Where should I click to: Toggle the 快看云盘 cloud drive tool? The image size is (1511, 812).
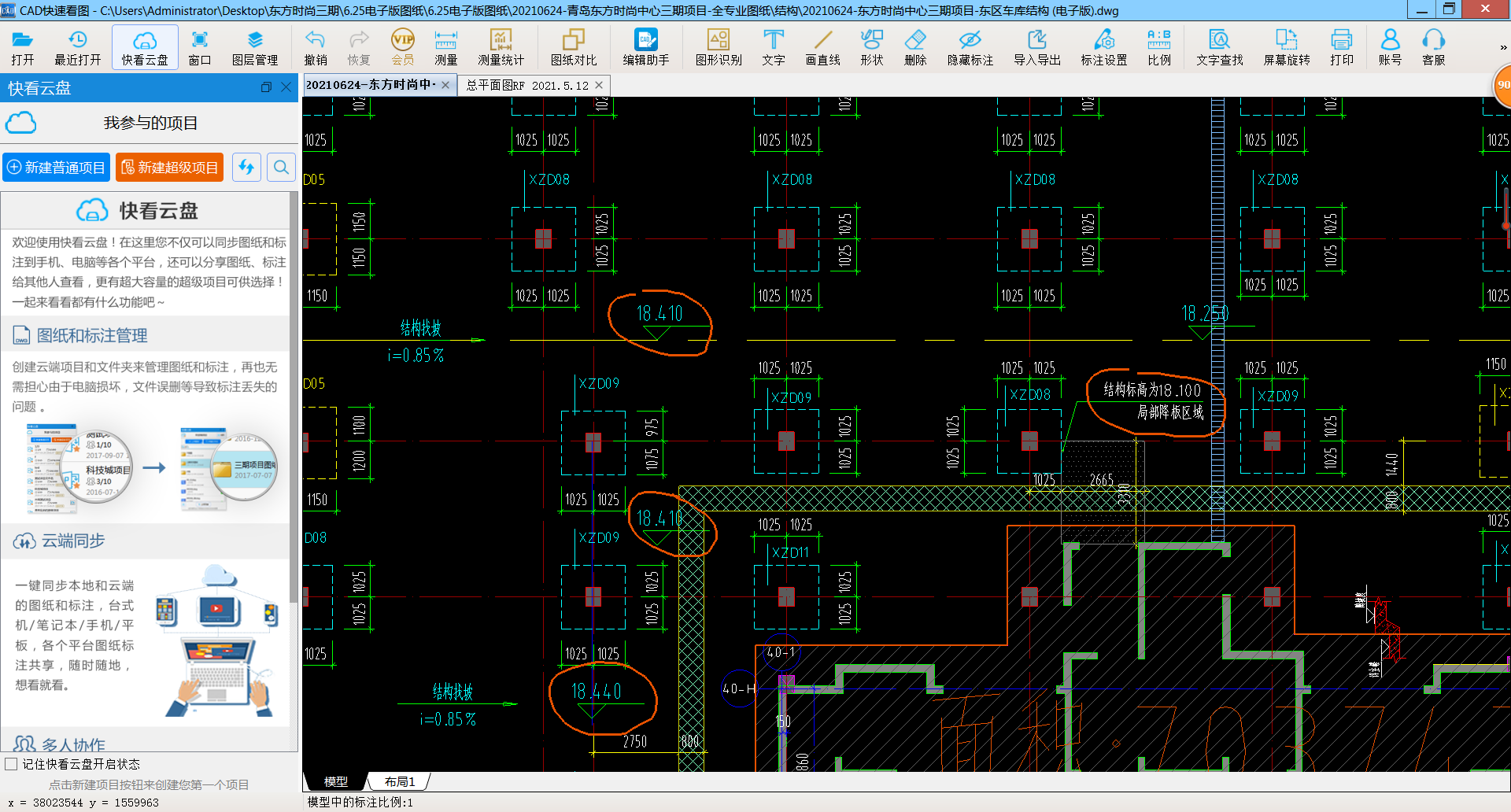[x=145, y=47]
